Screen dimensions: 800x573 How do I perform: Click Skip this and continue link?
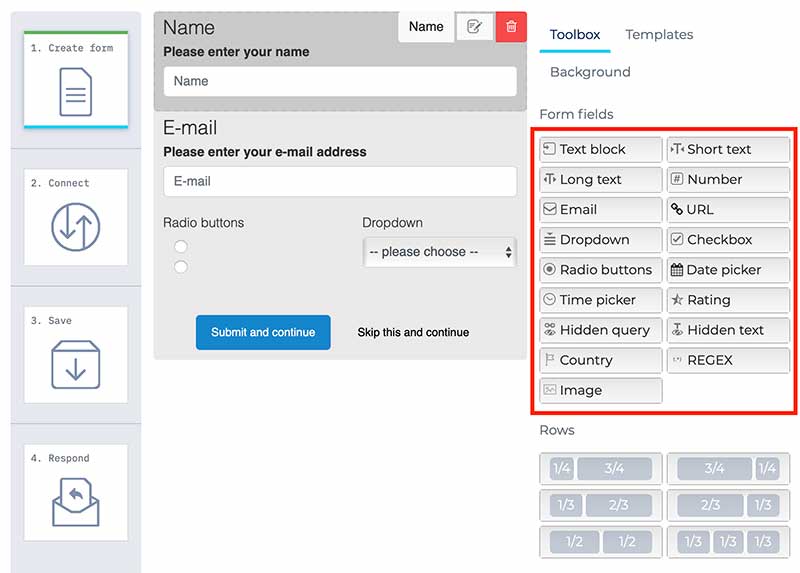click(x=413, y=333)
